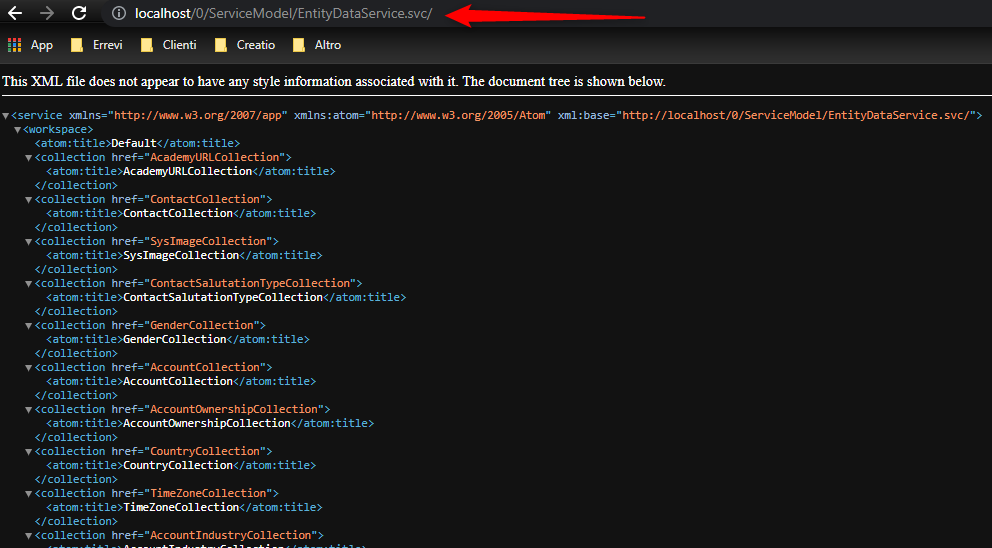Click the browser back arrow

click(15, 13)
